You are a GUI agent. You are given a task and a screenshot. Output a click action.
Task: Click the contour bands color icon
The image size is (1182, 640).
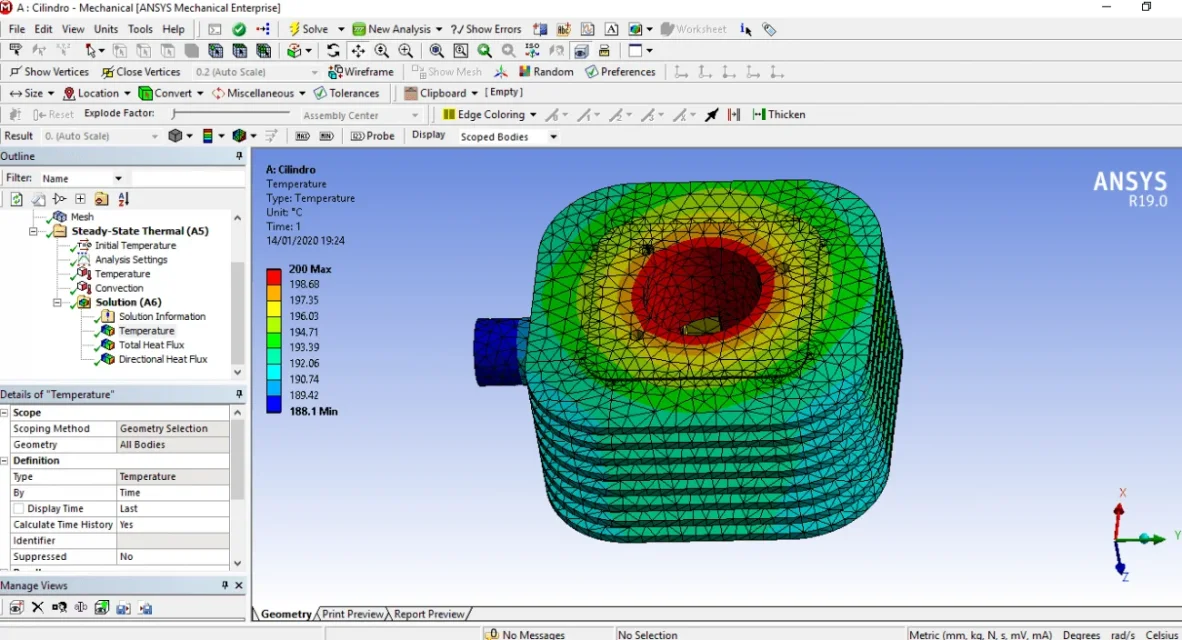[x=207, y=136]
